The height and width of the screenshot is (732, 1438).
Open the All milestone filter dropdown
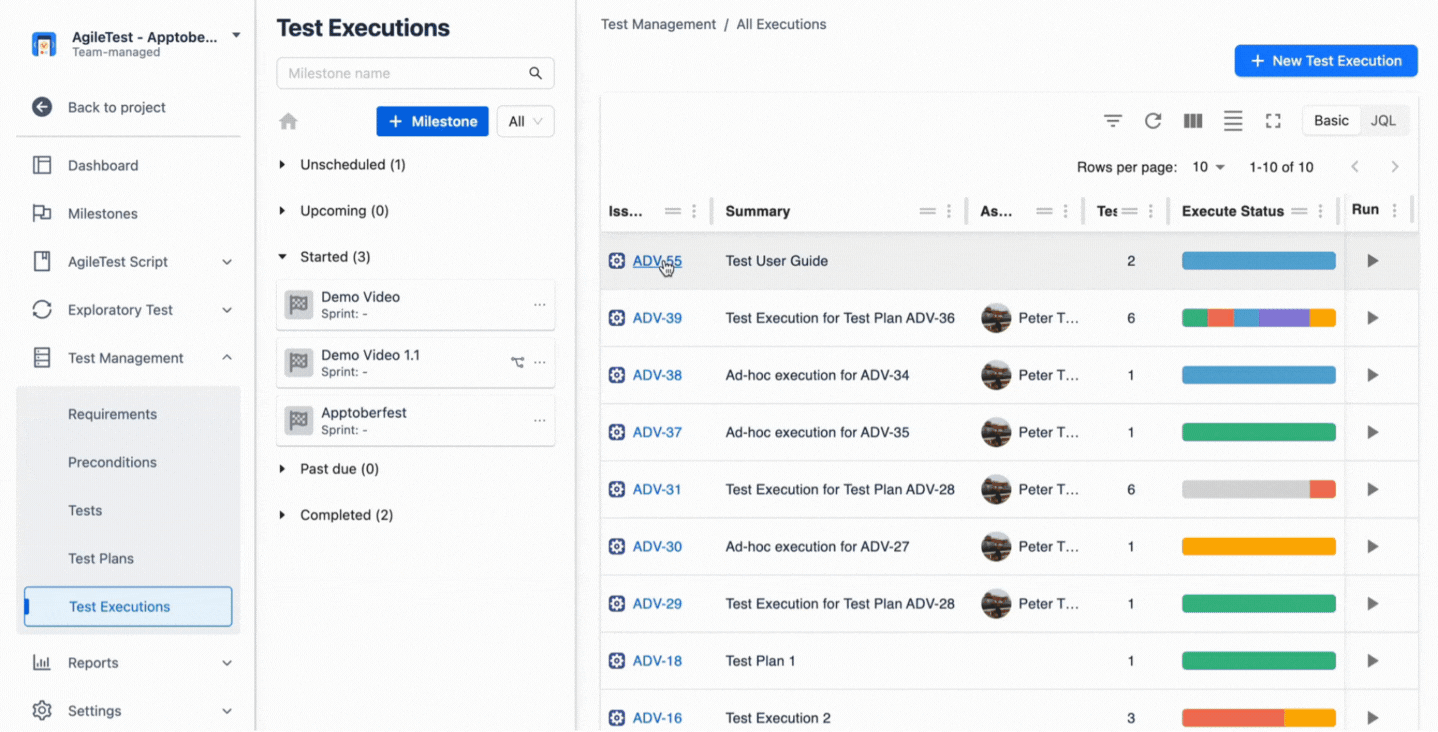coord(524,120)
